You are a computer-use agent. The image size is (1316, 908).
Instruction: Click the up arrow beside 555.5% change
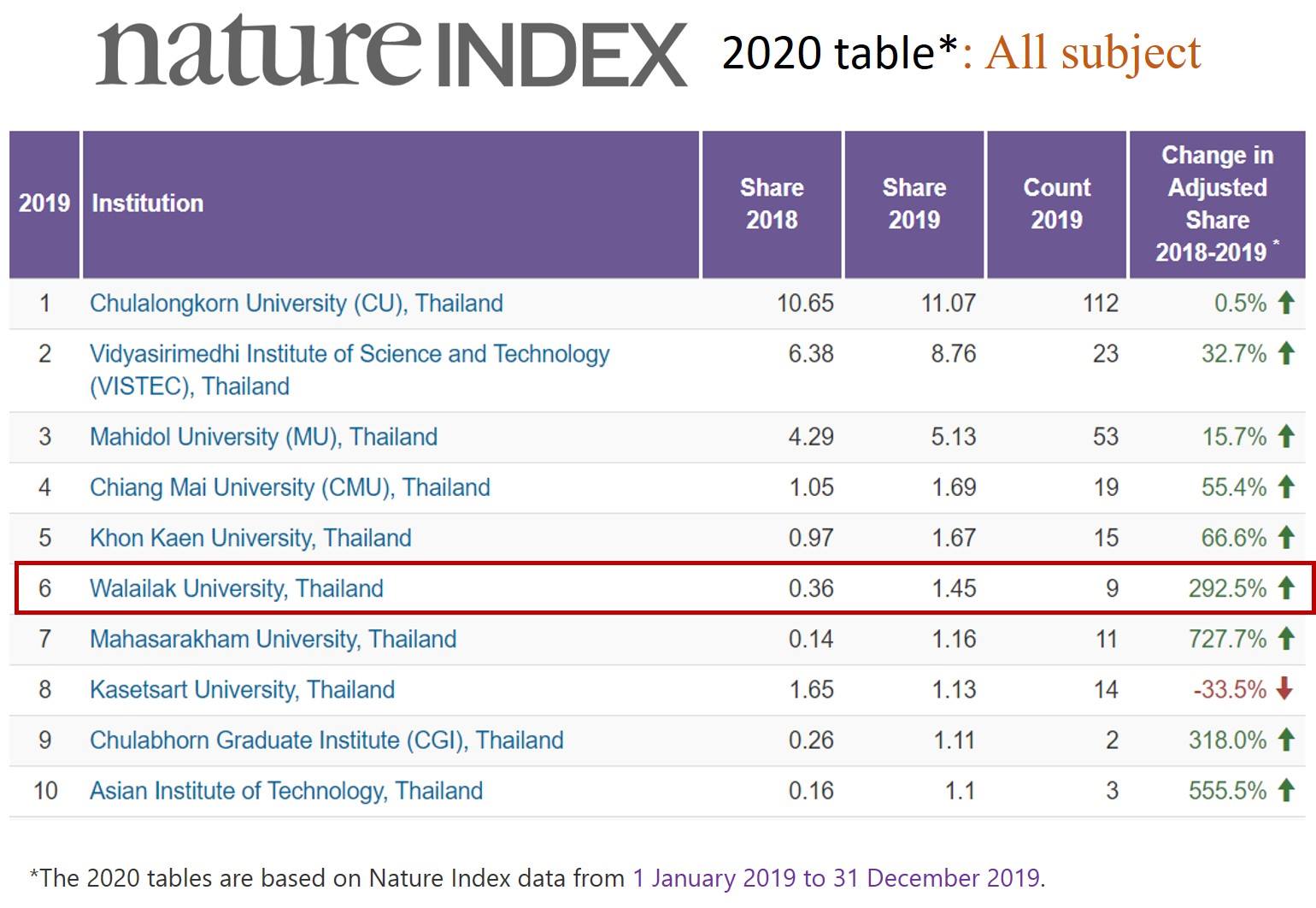tap(1286, 790)
